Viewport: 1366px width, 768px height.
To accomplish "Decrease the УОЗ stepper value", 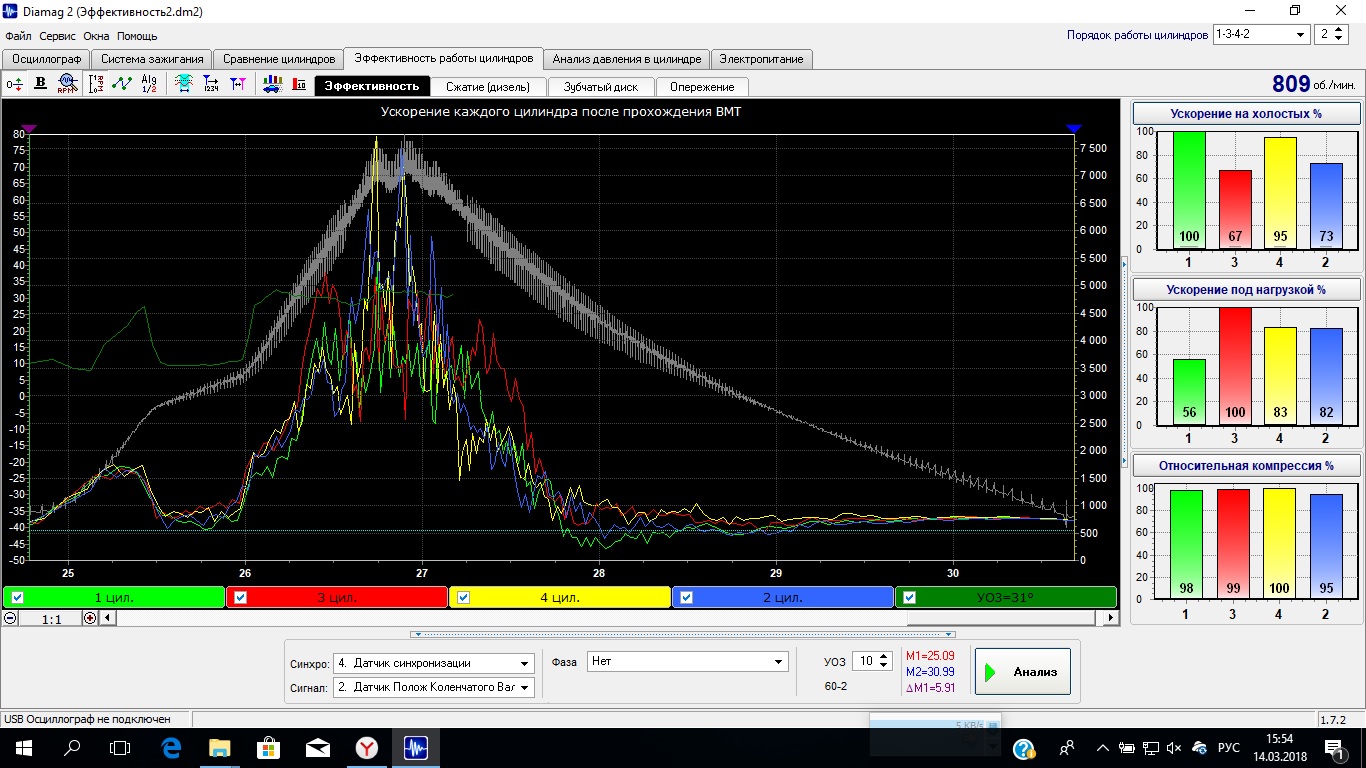I will [885, 667].
